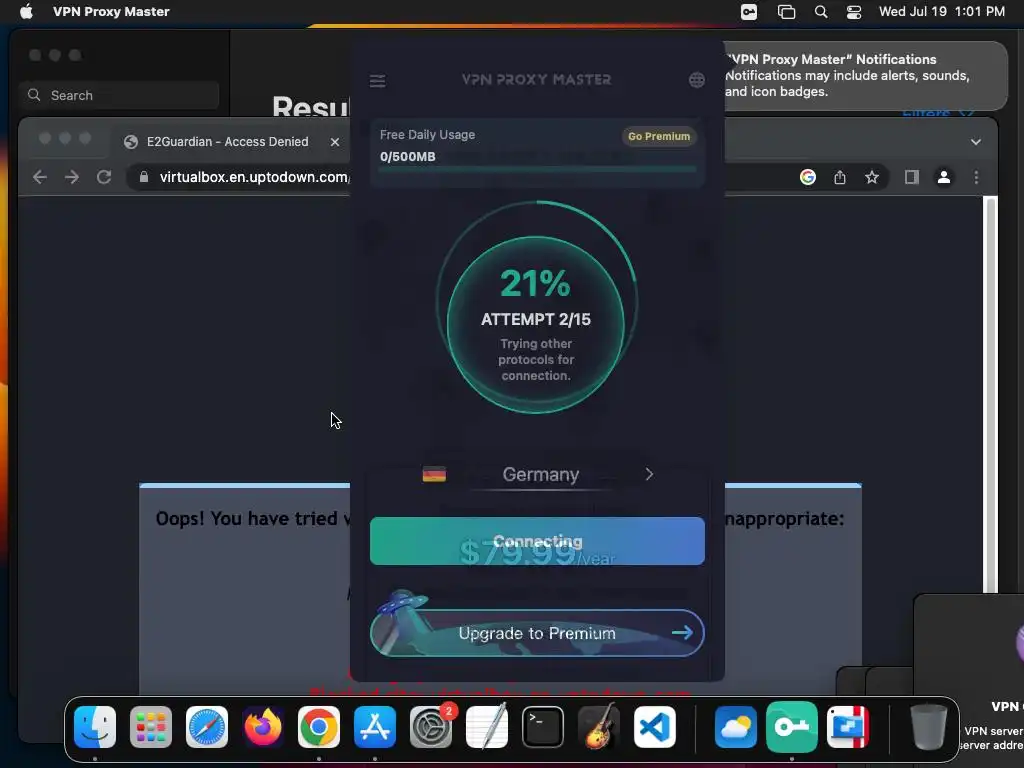Bookmark this page with star icon
The width and height of the screenshot is (1024, 768).
[x=872, y=177]
